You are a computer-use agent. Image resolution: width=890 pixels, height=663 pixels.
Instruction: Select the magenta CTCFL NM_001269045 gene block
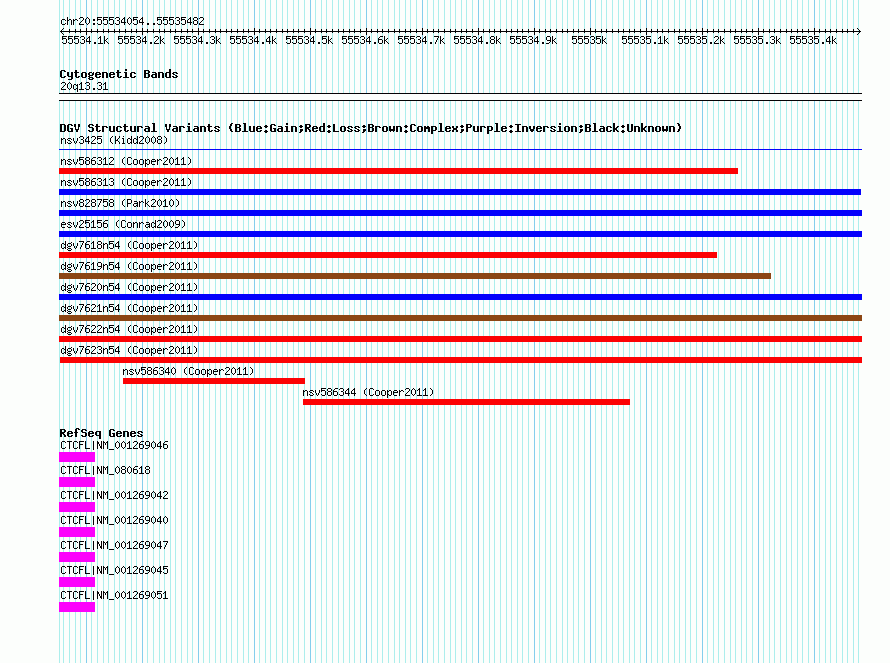(x=77, y=582)
